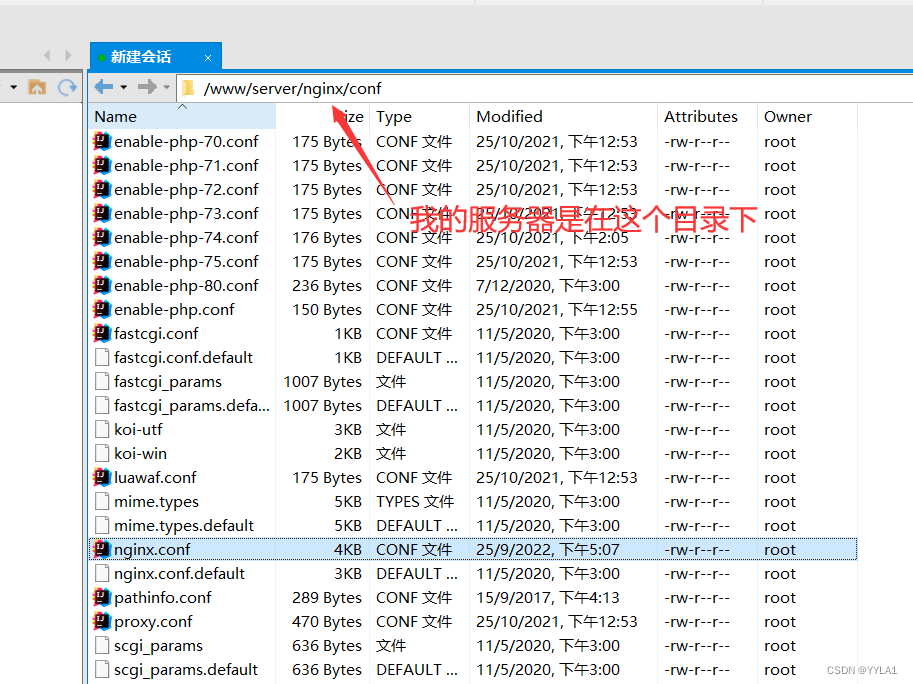Image resolution: width=913 pixels, height=684 pixels.
Task: Select file name fastcgi_params.defa...
Action: tap(192, 406)
